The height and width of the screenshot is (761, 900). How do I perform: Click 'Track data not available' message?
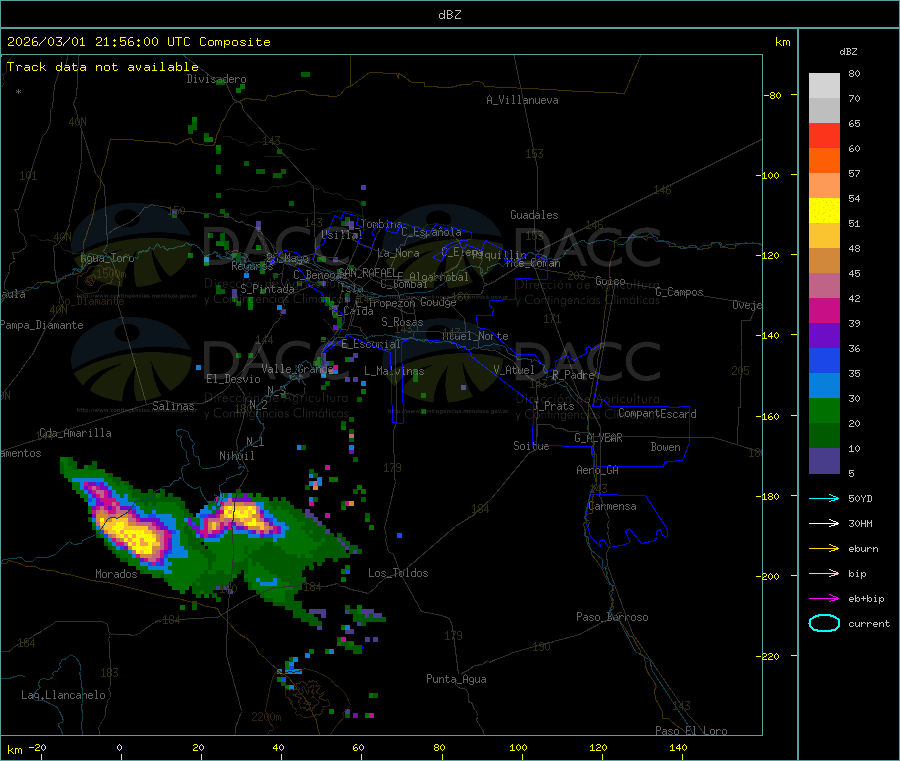102,67
